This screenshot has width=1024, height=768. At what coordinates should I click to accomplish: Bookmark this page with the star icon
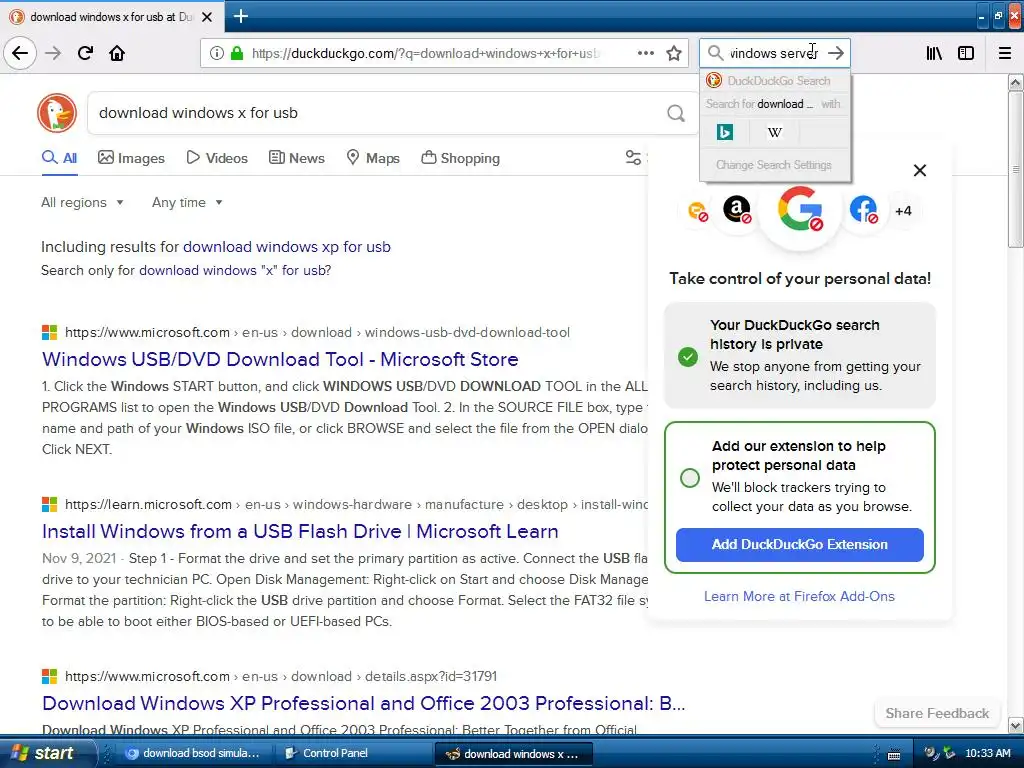[674, 53]
